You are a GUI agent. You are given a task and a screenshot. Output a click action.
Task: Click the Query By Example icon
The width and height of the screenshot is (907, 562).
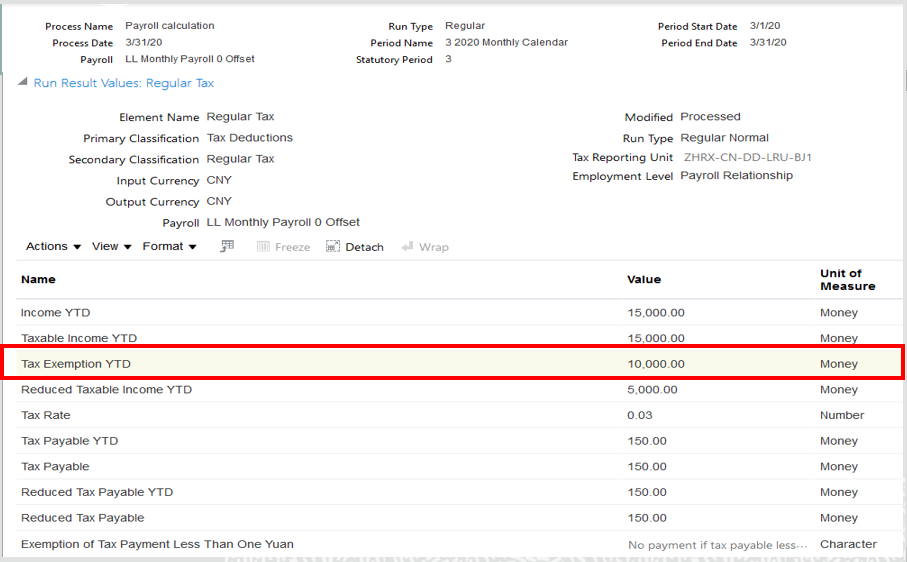click(227, 246)
